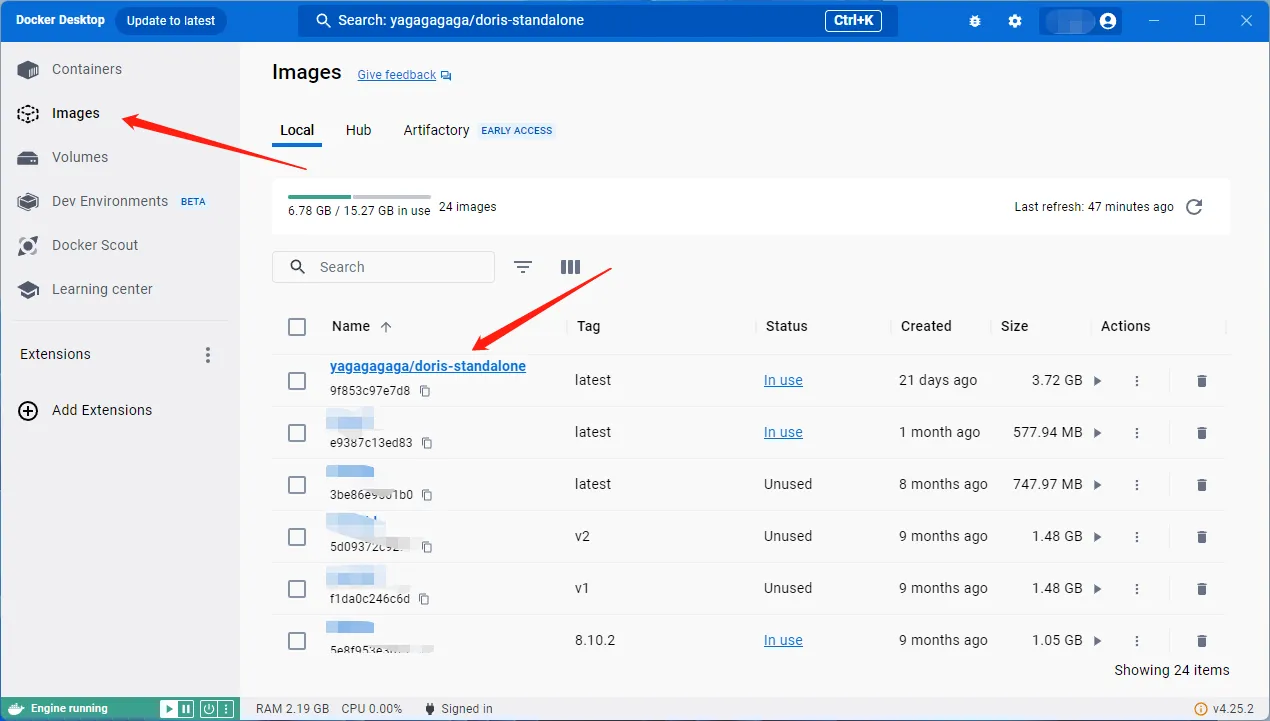Click In use status for yagagagaga/doris-standalone
Image resolution: width=1270 pixels, height=721 pixels.
click(x=783, y=381)
